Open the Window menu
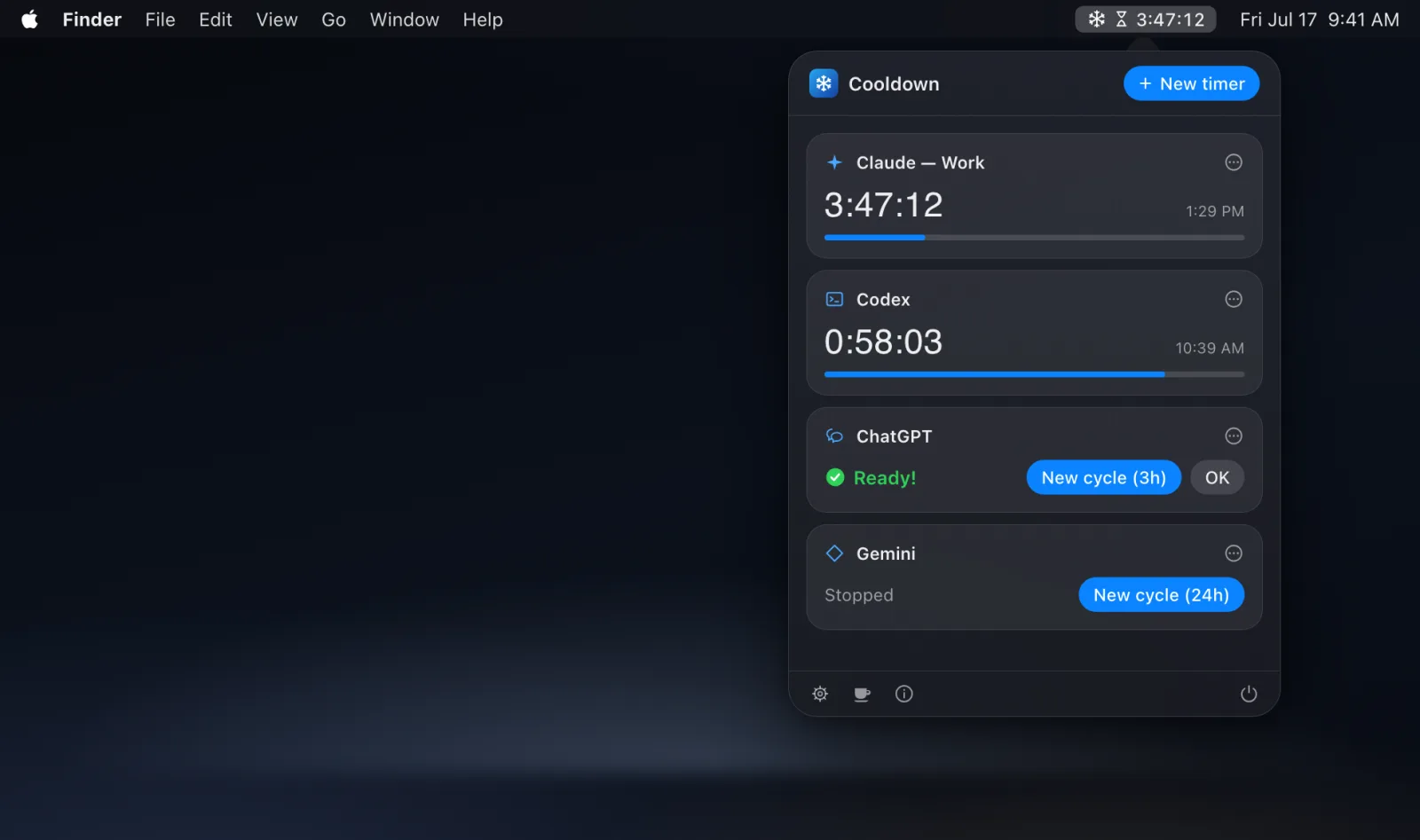The image size is (1420, 840). coord(404,20)
